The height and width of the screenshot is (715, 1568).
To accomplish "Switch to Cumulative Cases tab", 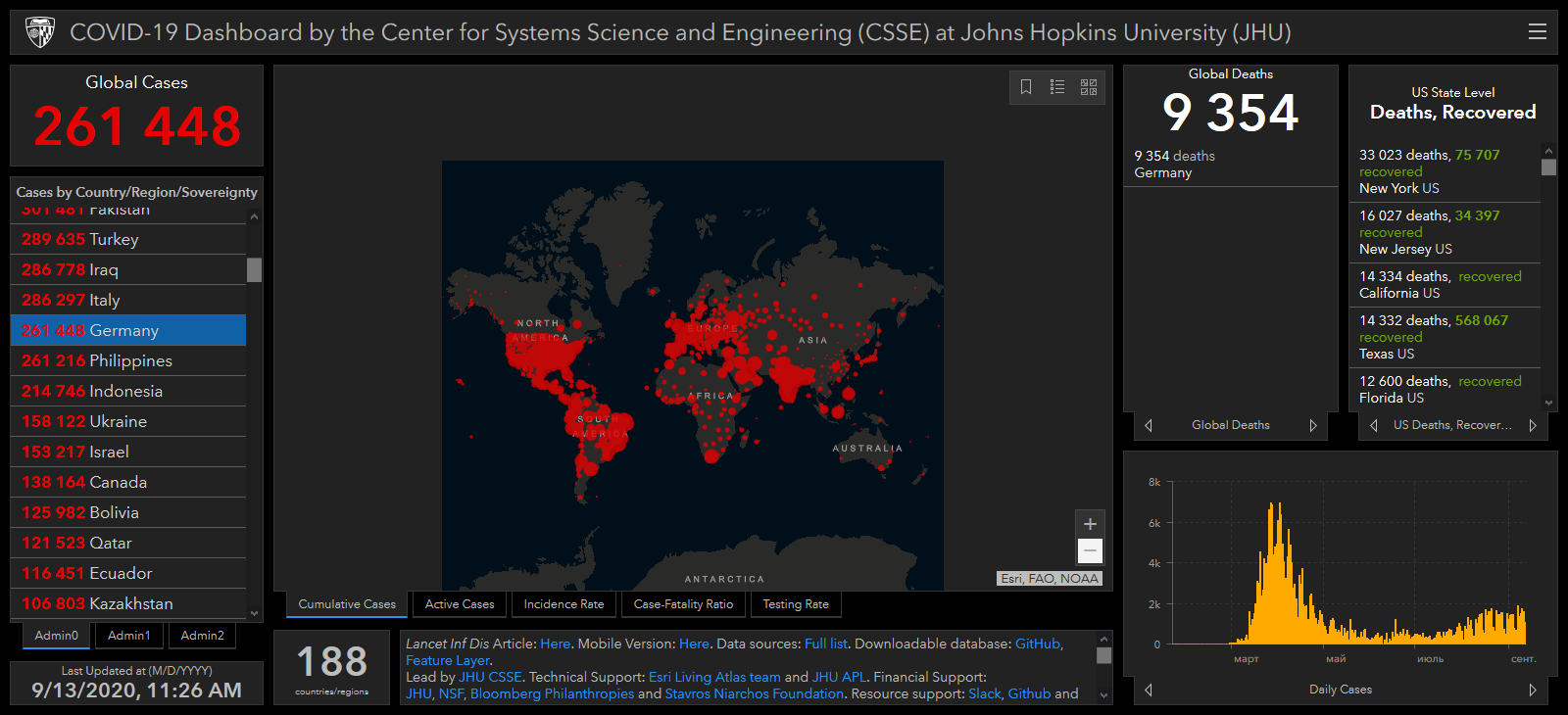I will click(347, 604).
